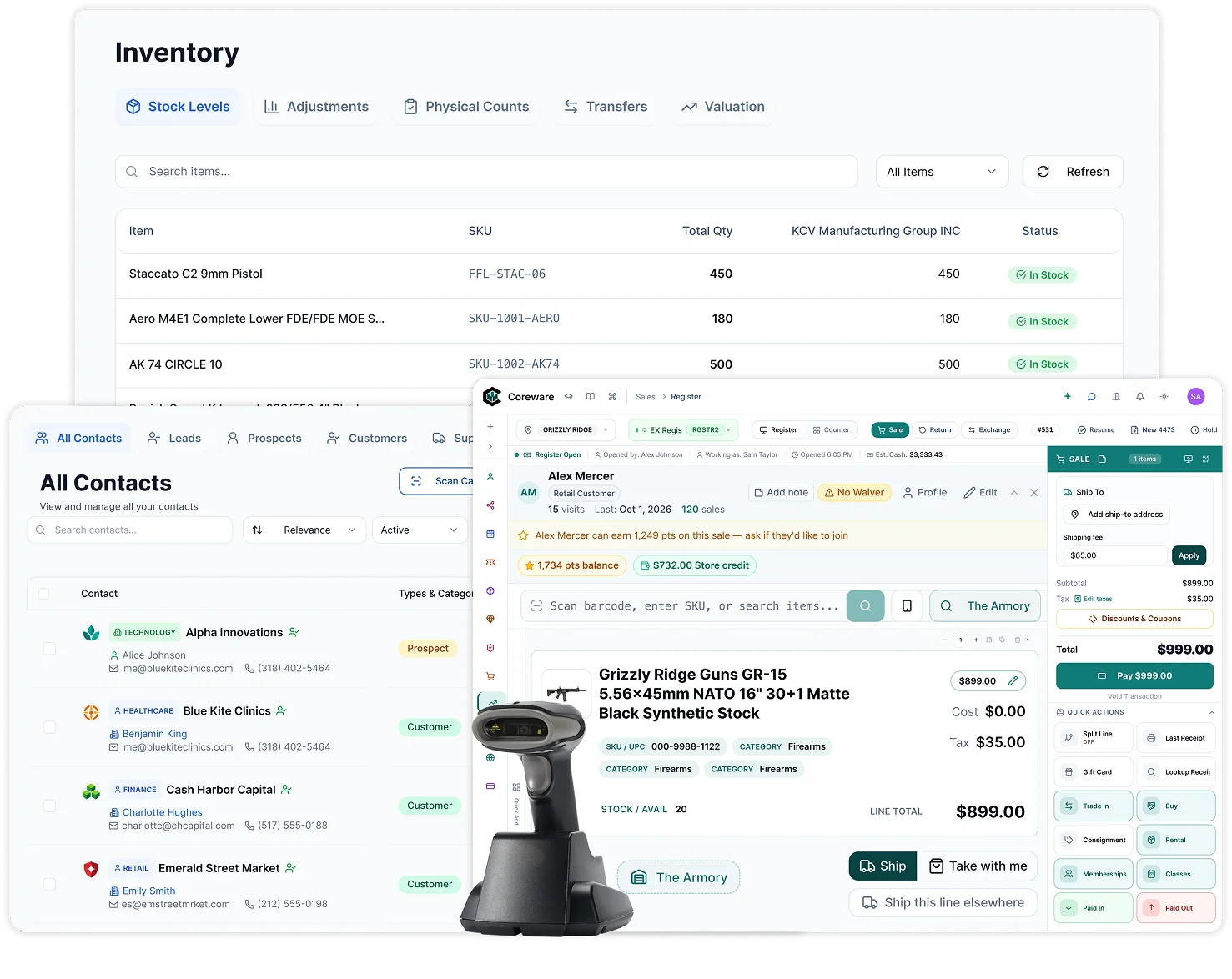
Task: Switch to the Adjustments tab in Inventory
Action: pos(316,107)
